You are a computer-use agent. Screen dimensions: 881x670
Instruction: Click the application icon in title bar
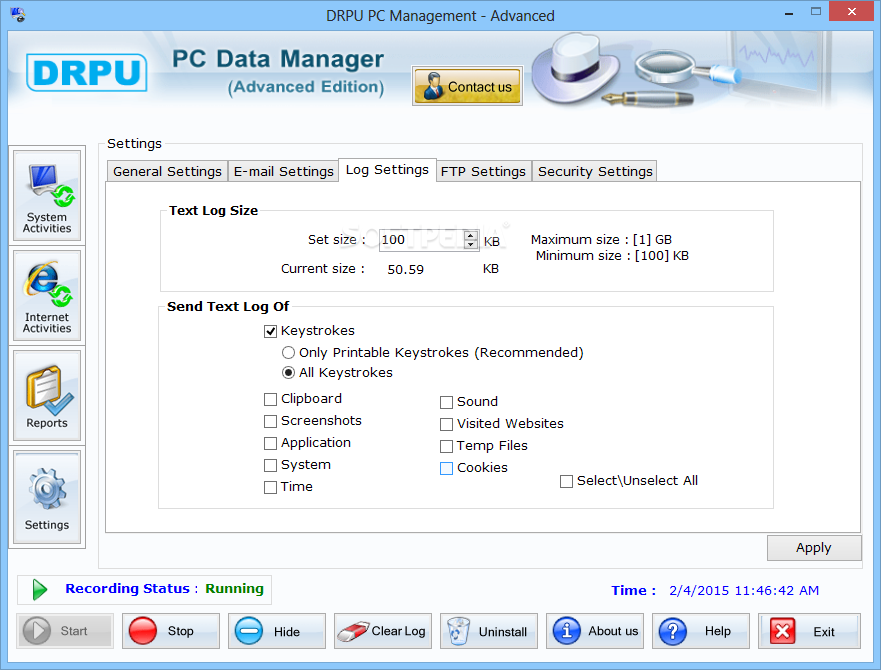tap(18, 14)
